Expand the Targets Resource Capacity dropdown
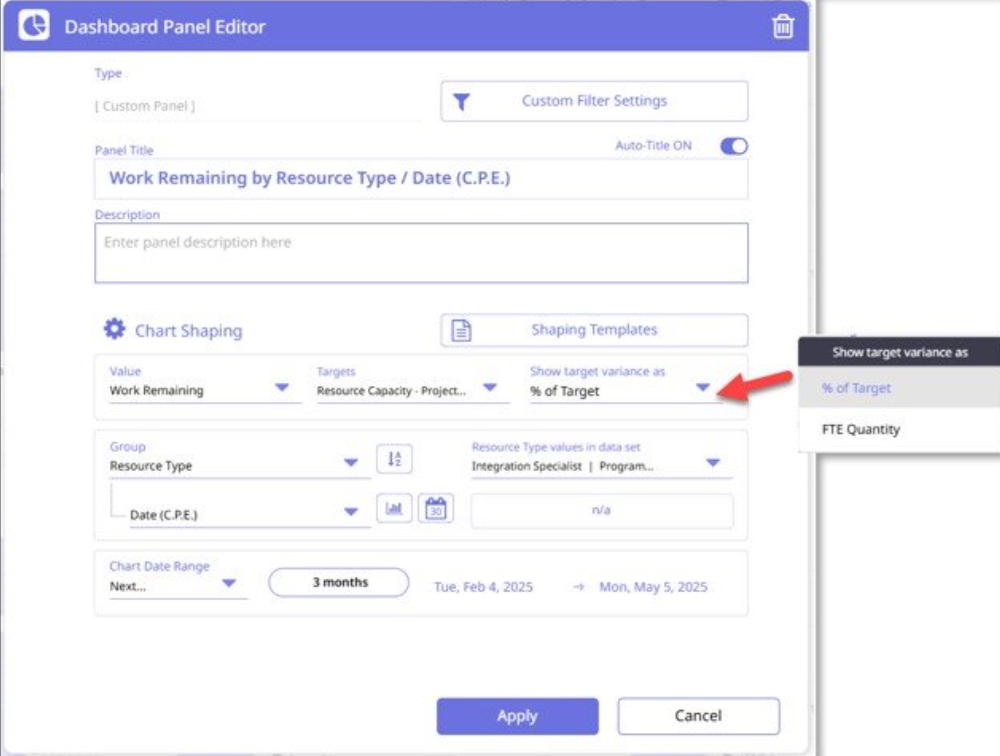Image resolution: width=1000 pixels, height=756 pixels. [490, 388]
